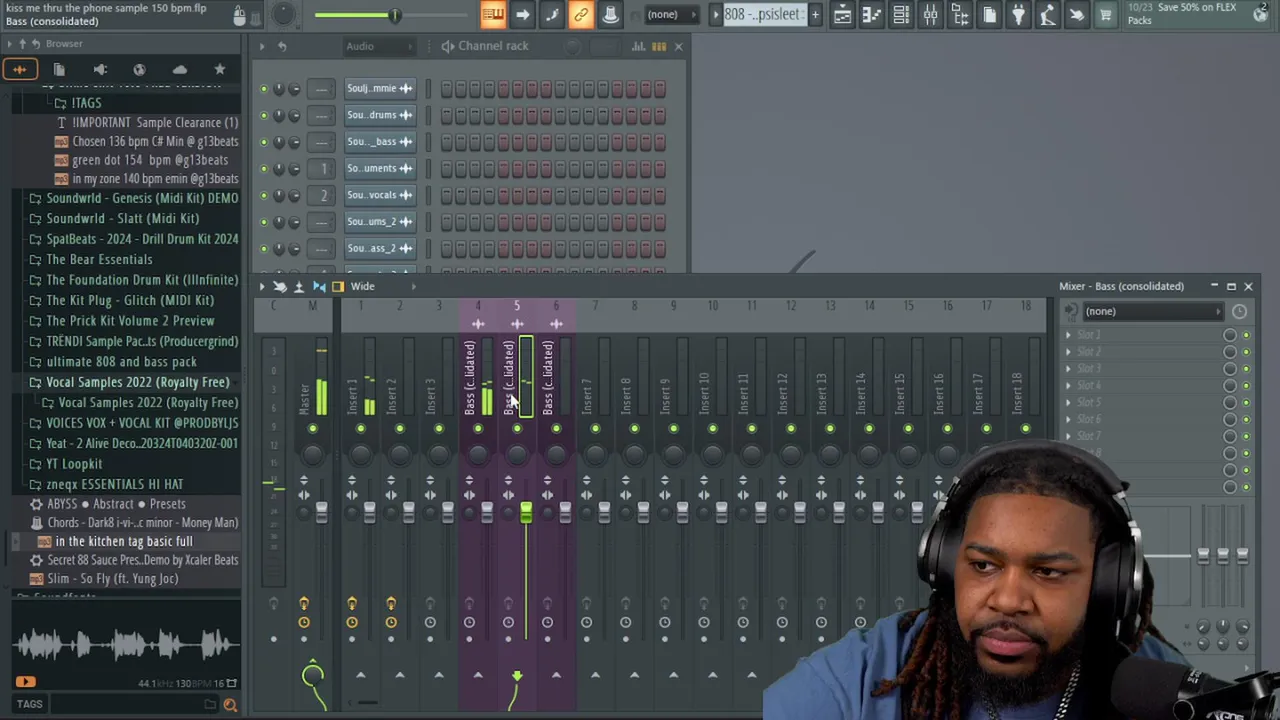
Task: Select the browser cloud sounds icon
Action: tap(180, 69)
